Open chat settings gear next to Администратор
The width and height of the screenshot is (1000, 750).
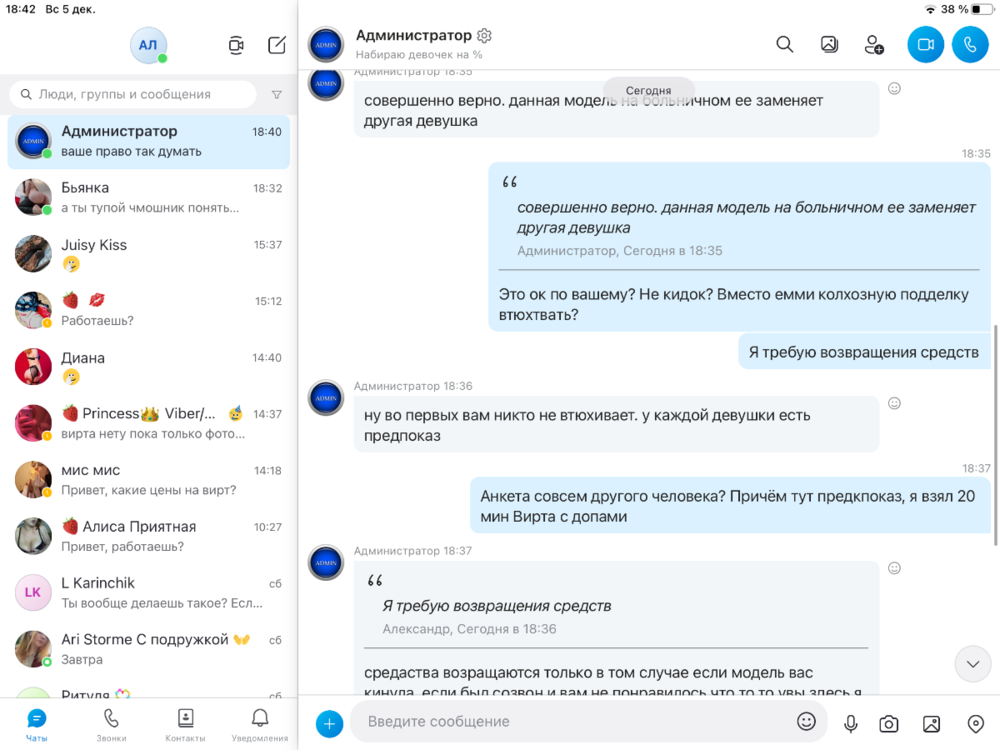click(485, 36)
